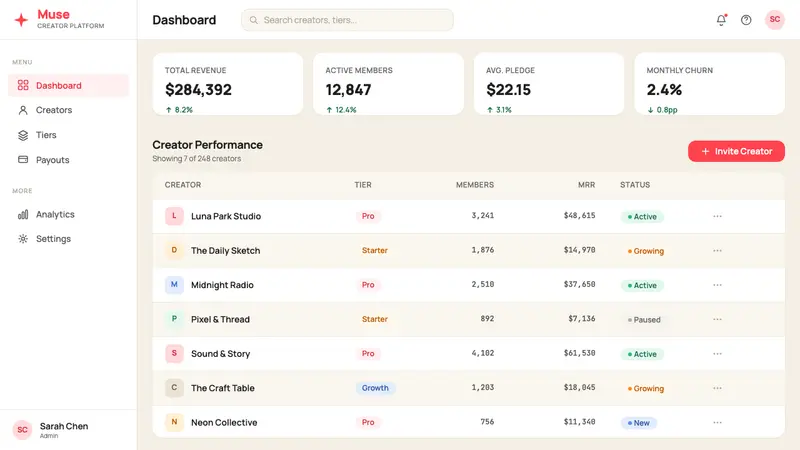Select The Daily Sketch name
800x450 pixels.
226,251
